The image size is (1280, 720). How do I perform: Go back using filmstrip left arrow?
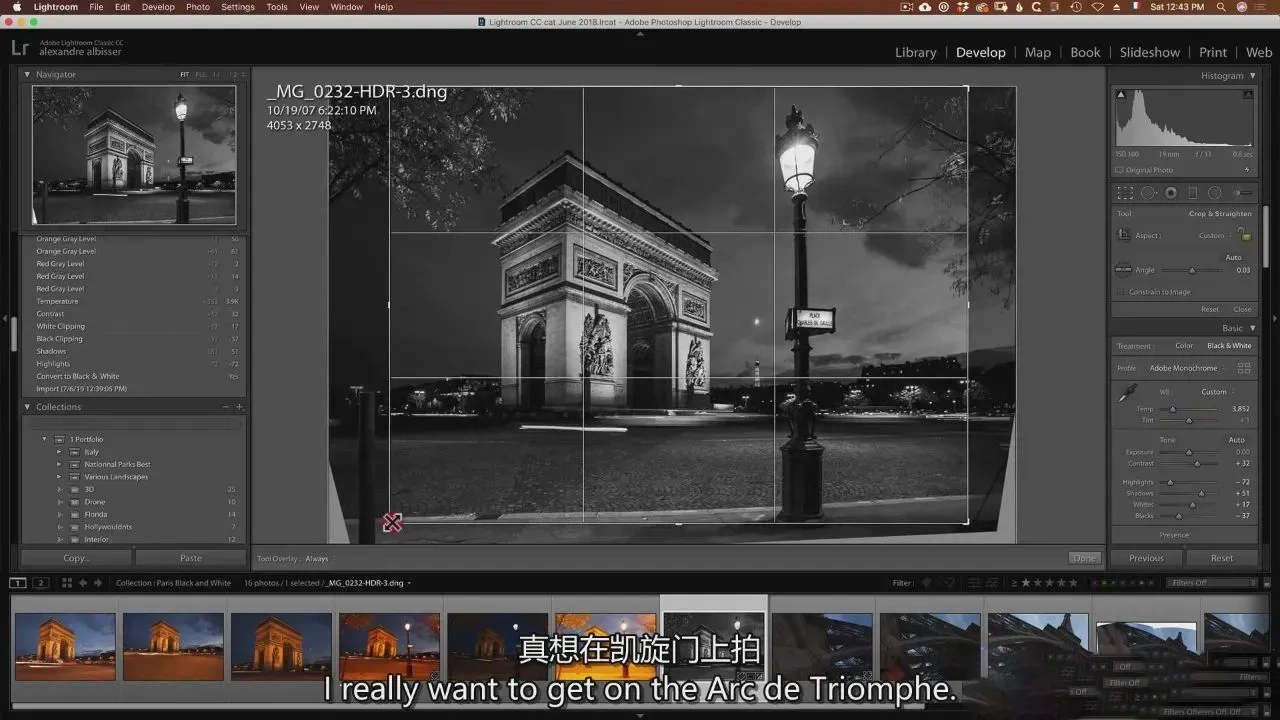84,583
